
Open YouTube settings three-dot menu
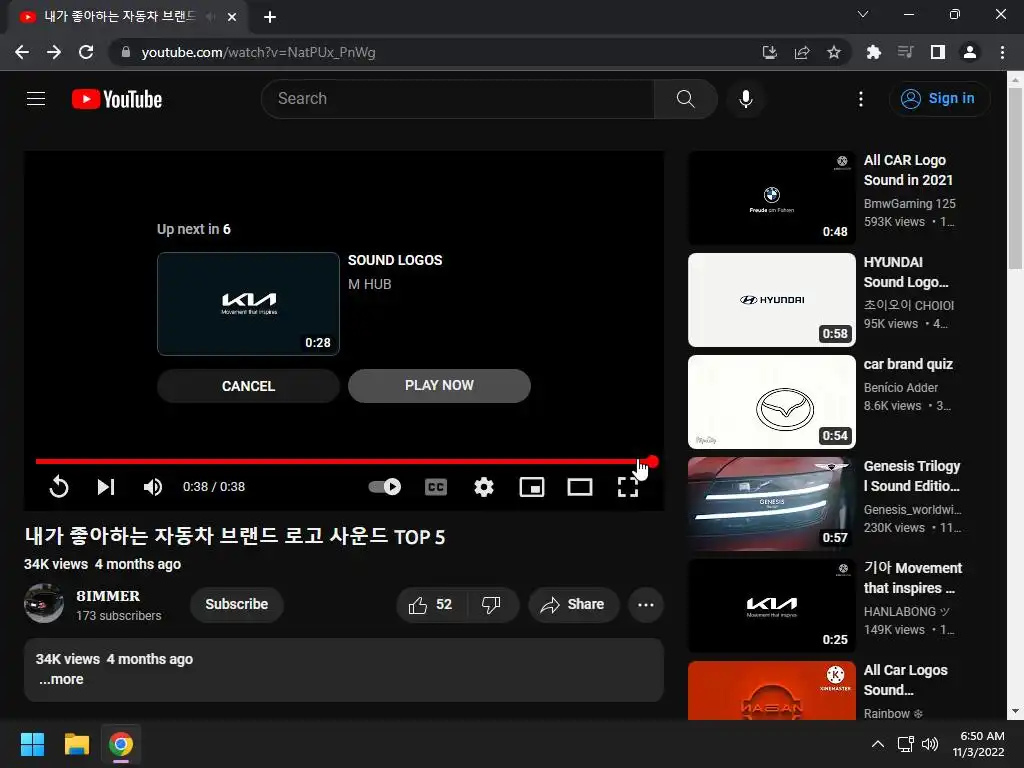point(861,99)
